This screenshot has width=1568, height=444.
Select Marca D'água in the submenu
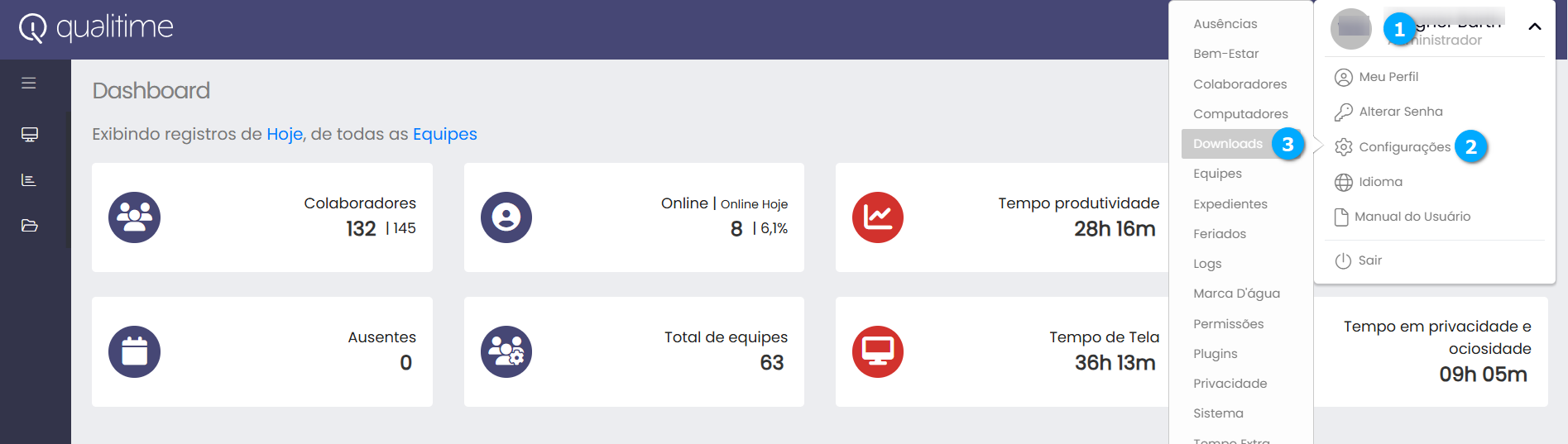1236,294
